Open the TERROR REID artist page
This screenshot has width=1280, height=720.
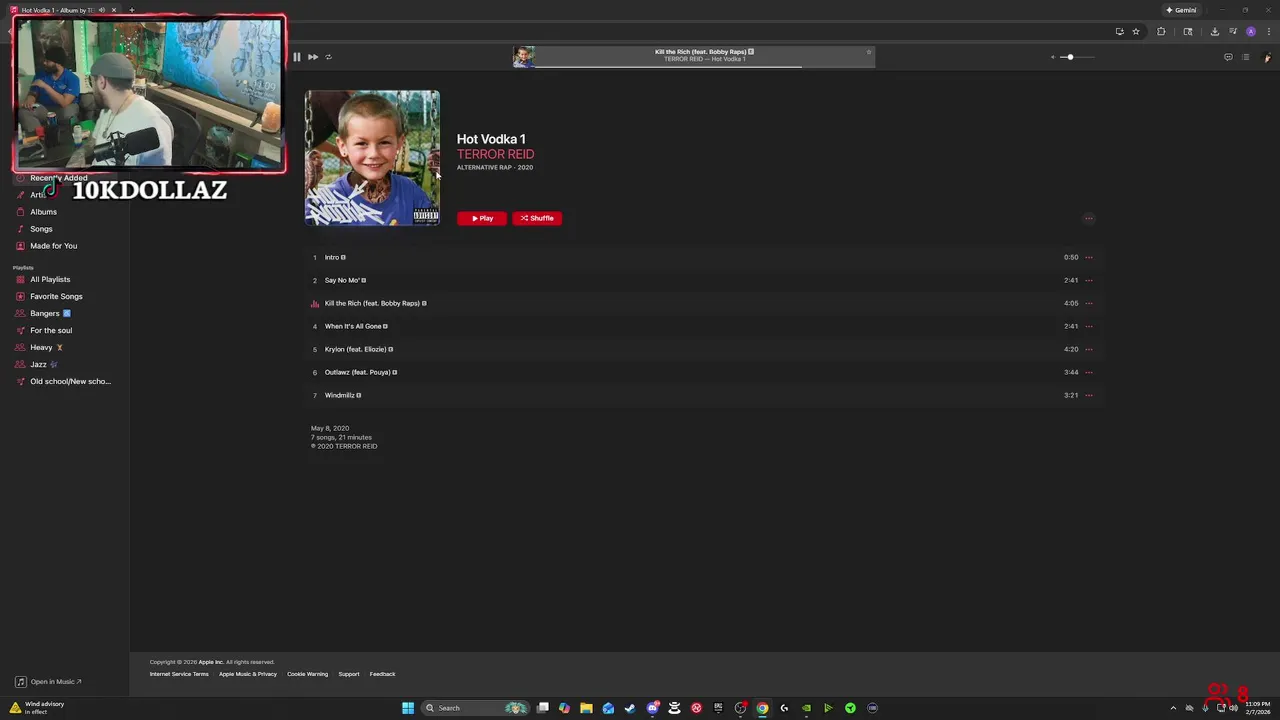(495, 154)
